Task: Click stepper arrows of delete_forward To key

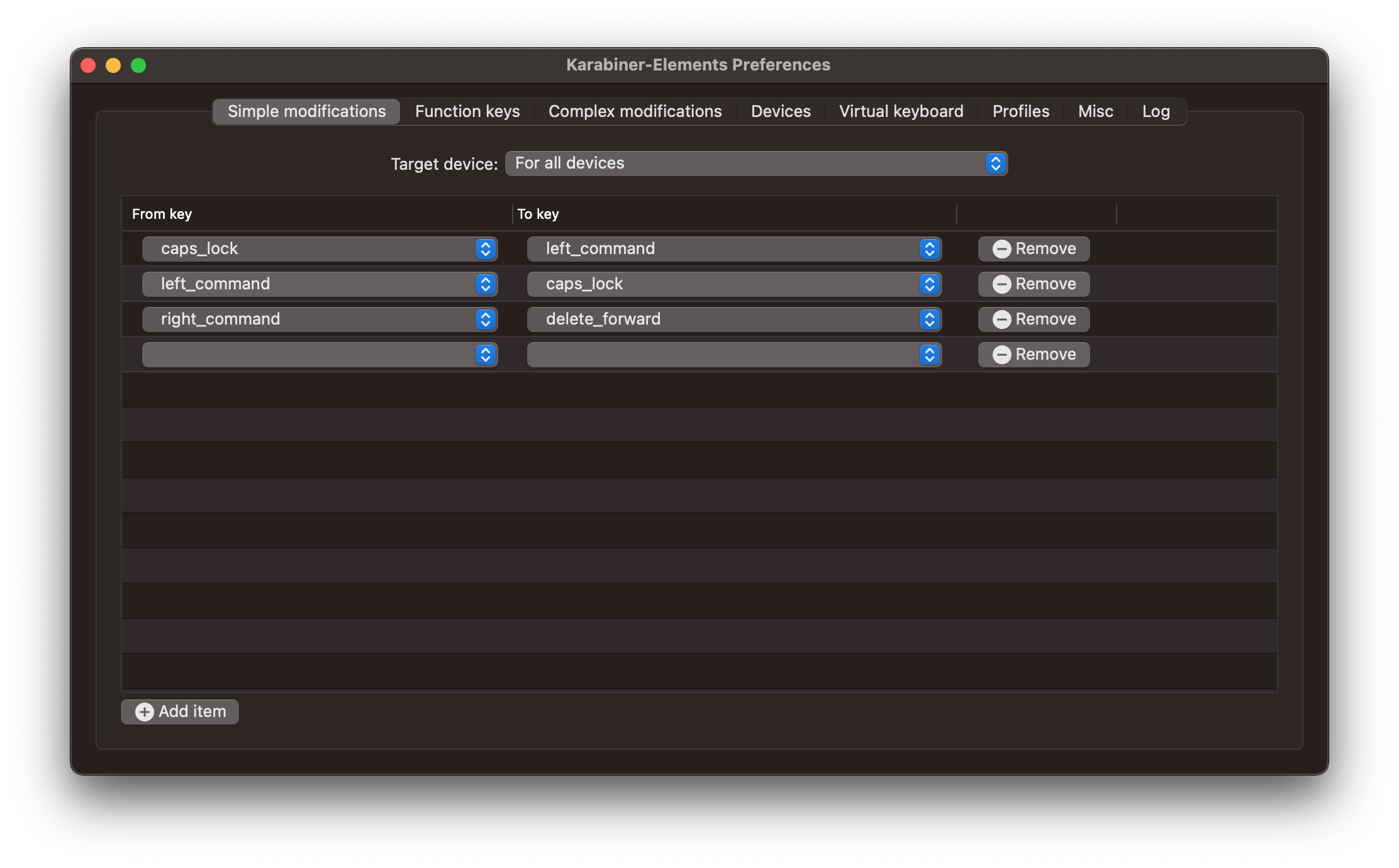Action: click(929, 320)
